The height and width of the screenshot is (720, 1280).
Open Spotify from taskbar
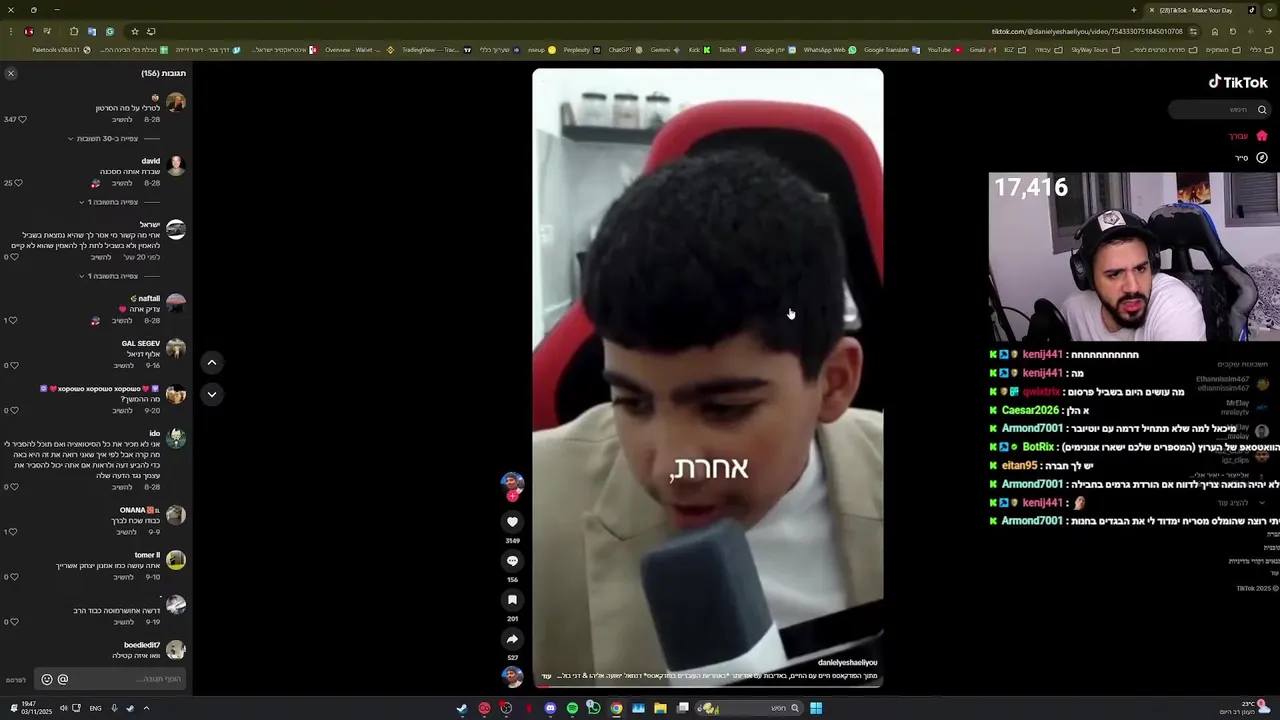pos(572,708)
